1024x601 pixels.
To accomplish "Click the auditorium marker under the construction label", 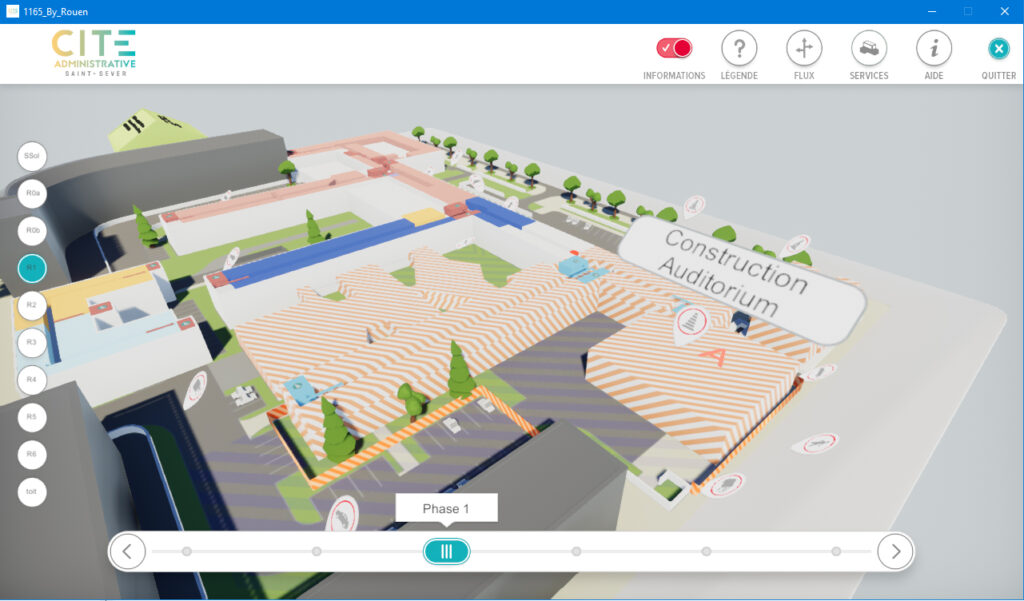I will click(x=692, y=322).
